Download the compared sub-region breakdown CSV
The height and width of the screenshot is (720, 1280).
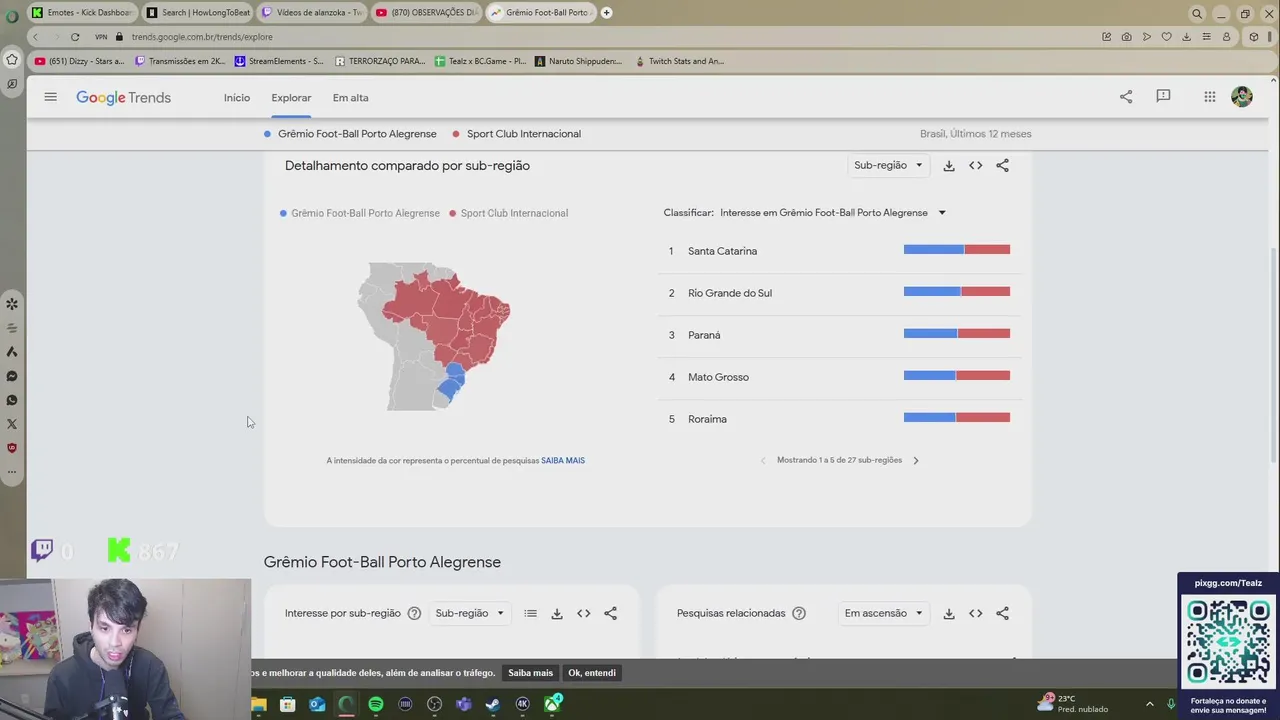click(949, 166)
